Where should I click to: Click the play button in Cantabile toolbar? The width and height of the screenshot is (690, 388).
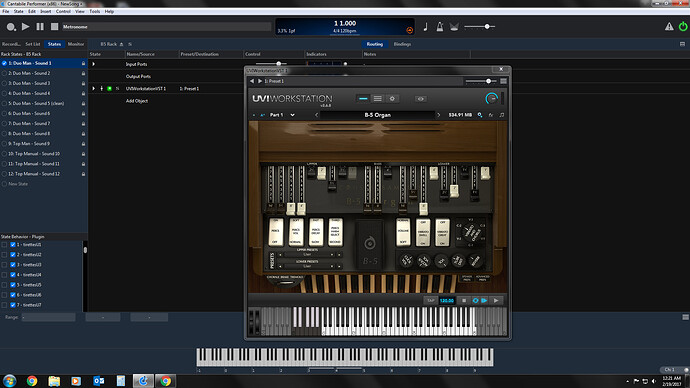click(x=26, y=27)
